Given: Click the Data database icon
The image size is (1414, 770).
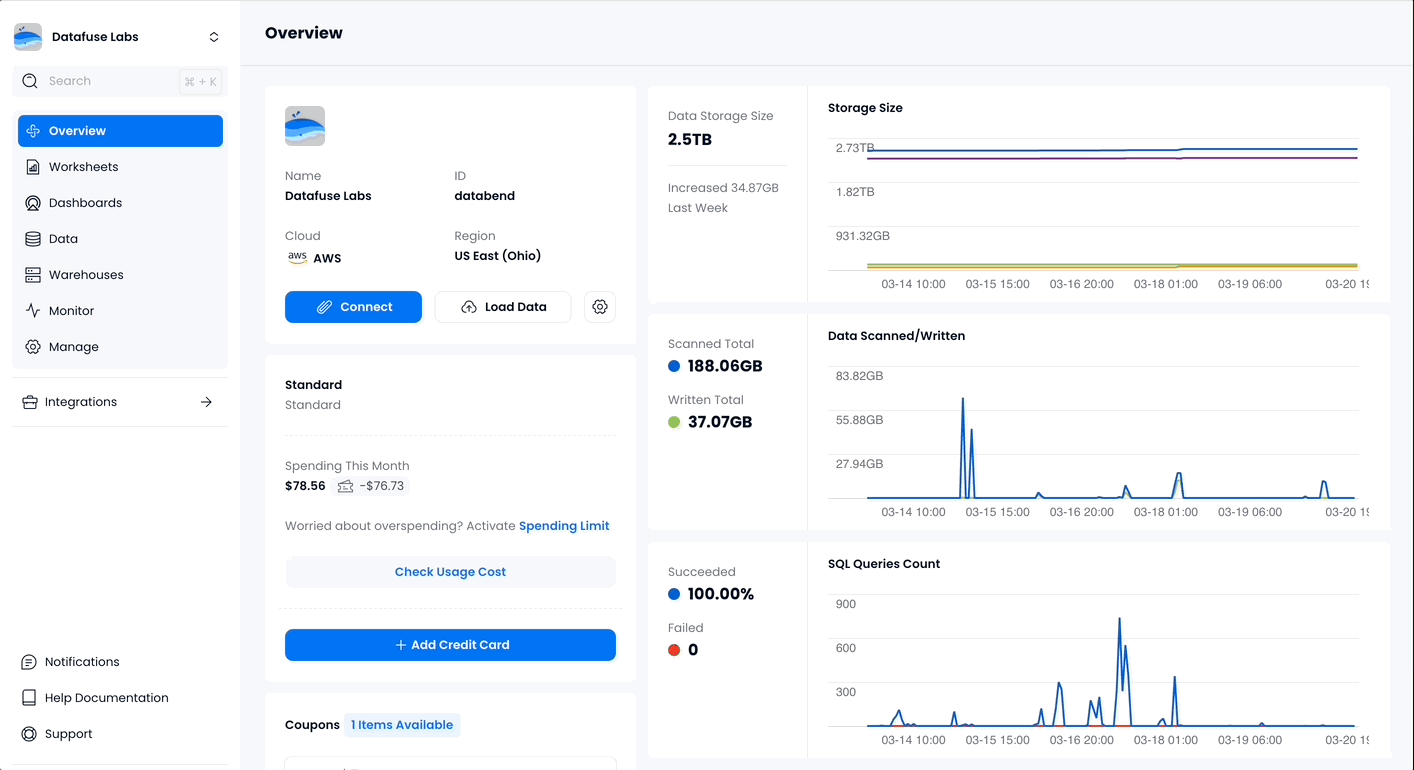Looking at the screenshot, I should click(x=33, y=239).
